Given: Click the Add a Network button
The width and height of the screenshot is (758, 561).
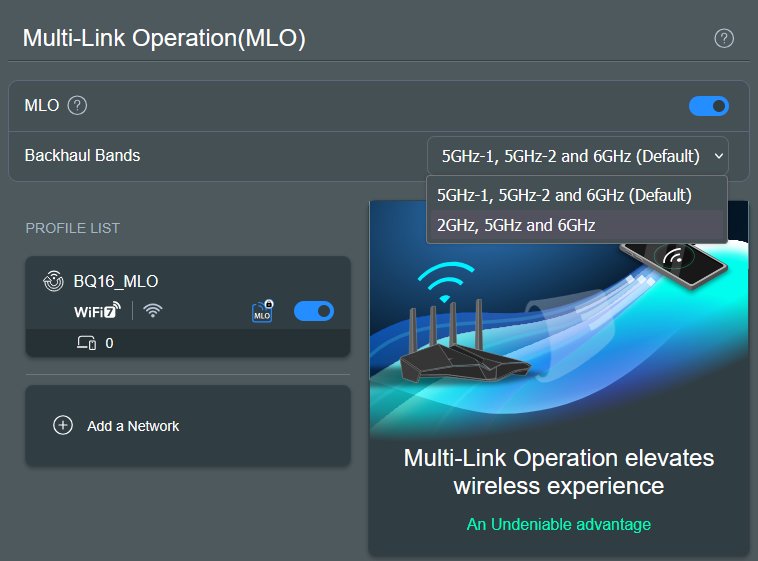Looking at the screenshot, I should tap(133, 426).
